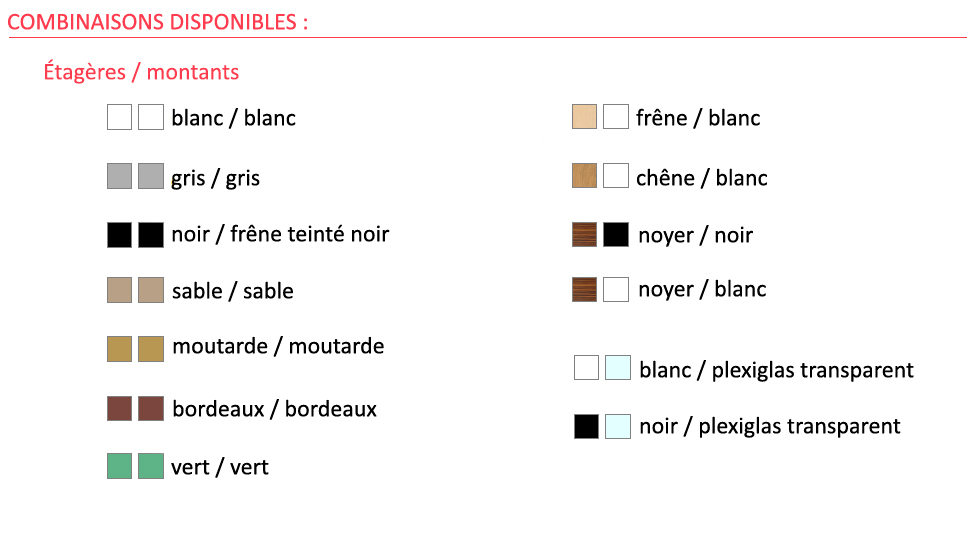980x550 pixels.
Task: Select the "noir / frêne teinté noir" label
Action: (279, 235)
